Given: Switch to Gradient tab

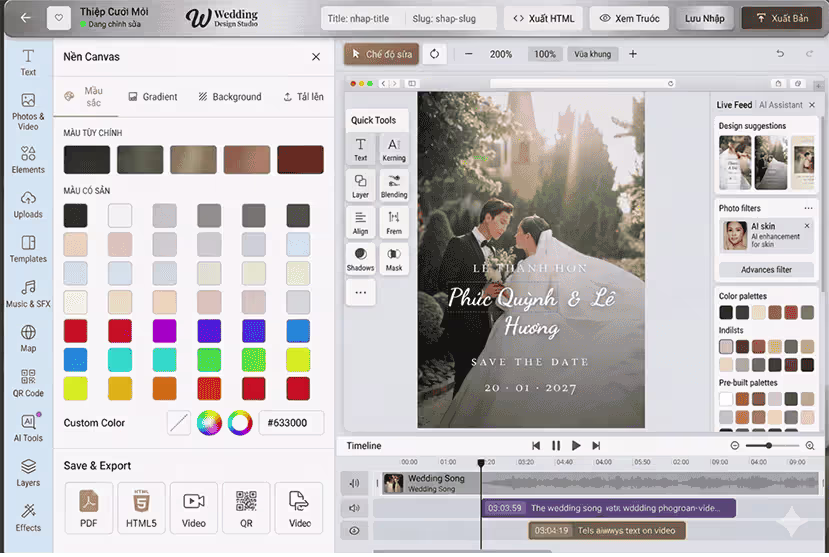Looking at the screenshot, I should point(153,97).
